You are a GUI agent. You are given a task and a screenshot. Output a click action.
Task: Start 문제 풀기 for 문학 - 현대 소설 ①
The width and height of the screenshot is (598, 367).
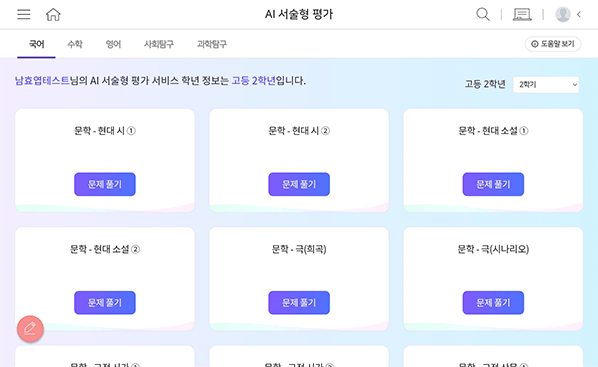tap(493, 184)
